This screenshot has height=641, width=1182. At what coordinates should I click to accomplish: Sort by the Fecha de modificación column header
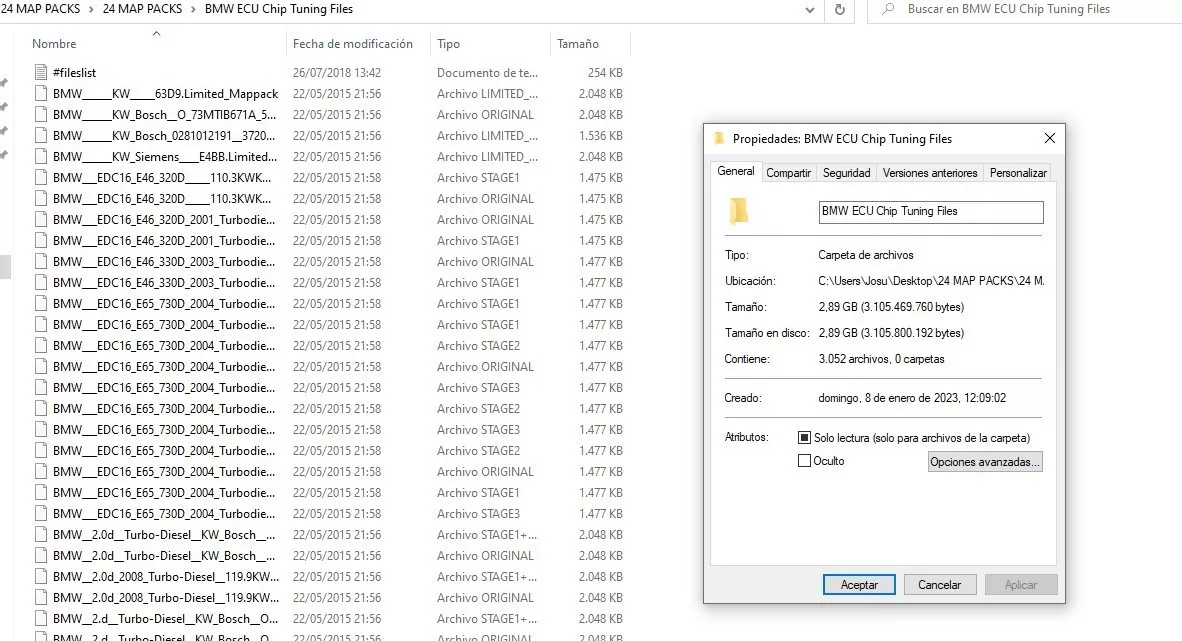pos(353,44)
